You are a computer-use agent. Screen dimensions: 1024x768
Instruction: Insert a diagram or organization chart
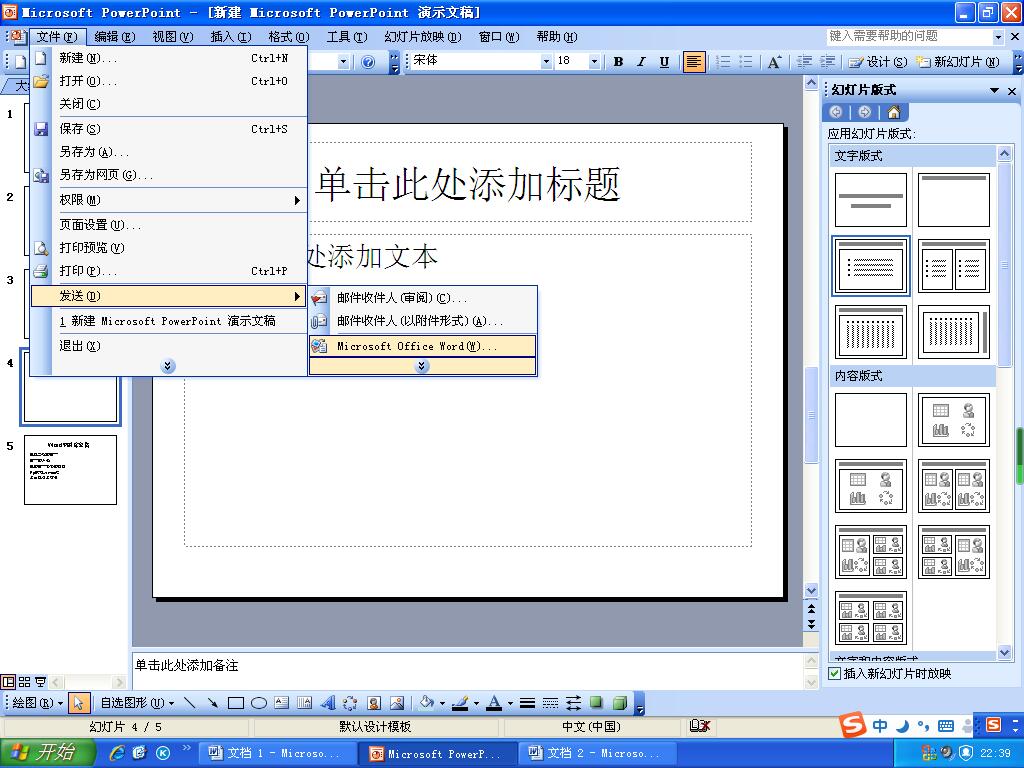(x=351, y=703)
